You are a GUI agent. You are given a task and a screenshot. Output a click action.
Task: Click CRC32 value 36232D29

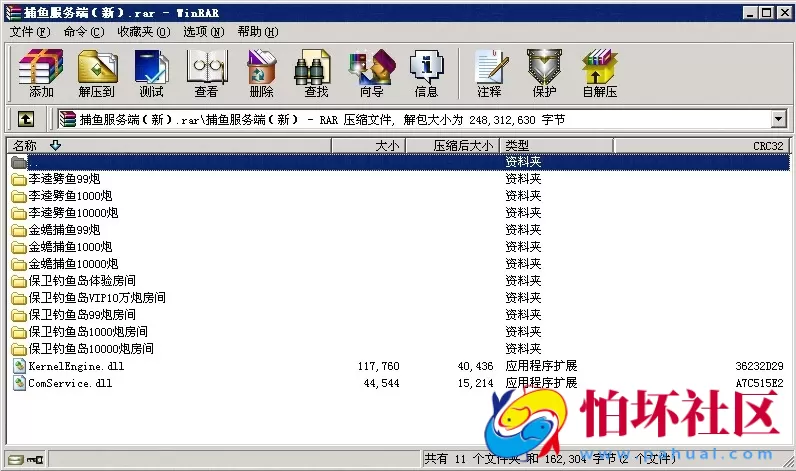759,366
